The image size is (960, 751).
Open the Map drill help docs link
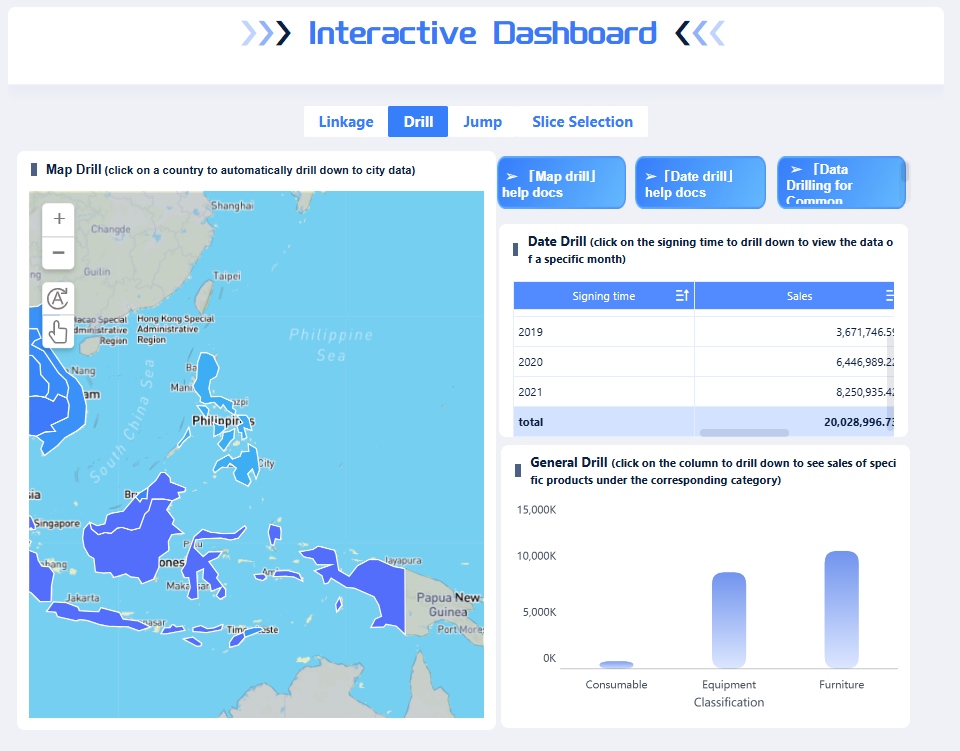(x=560, y=183)
